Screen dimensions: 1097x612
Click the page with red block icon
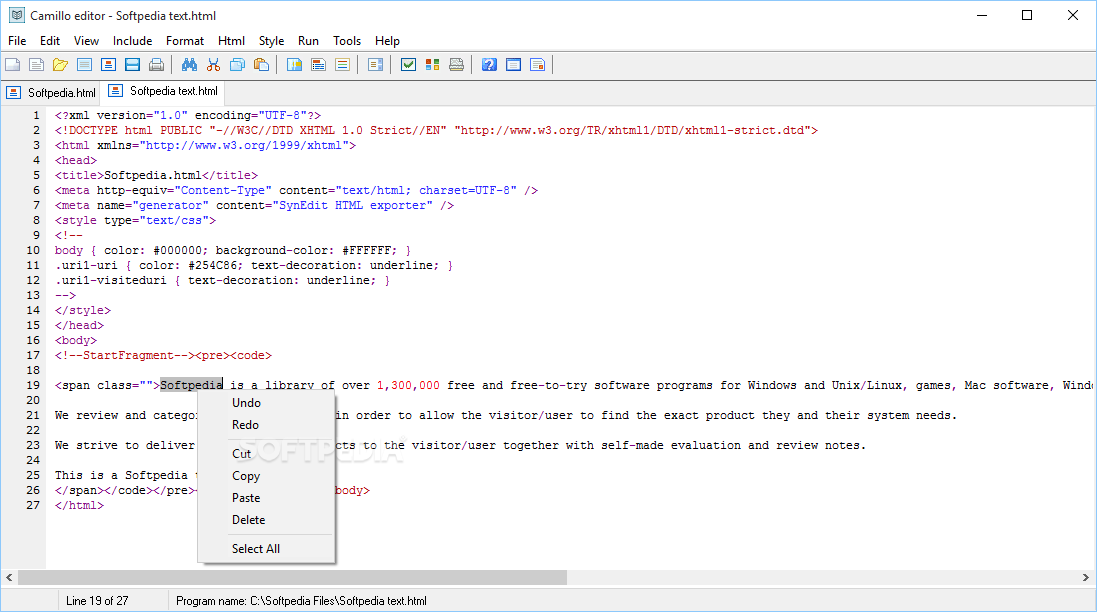coord(108,65)
